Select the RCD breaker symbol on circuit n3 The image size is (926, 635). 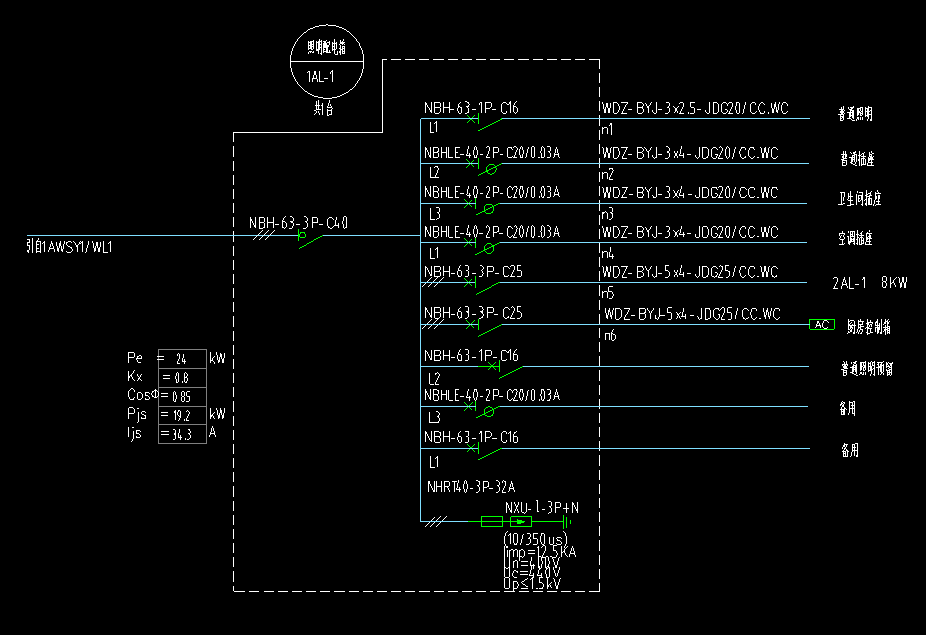click(x=480, y=207)
